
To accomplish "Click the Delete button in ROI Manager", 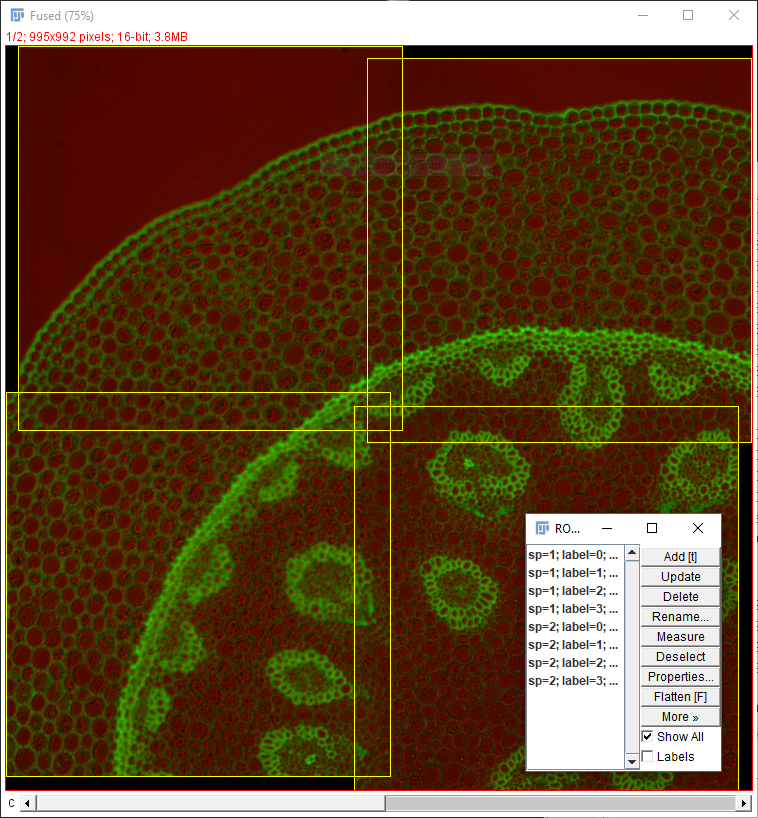I will 680,597.
